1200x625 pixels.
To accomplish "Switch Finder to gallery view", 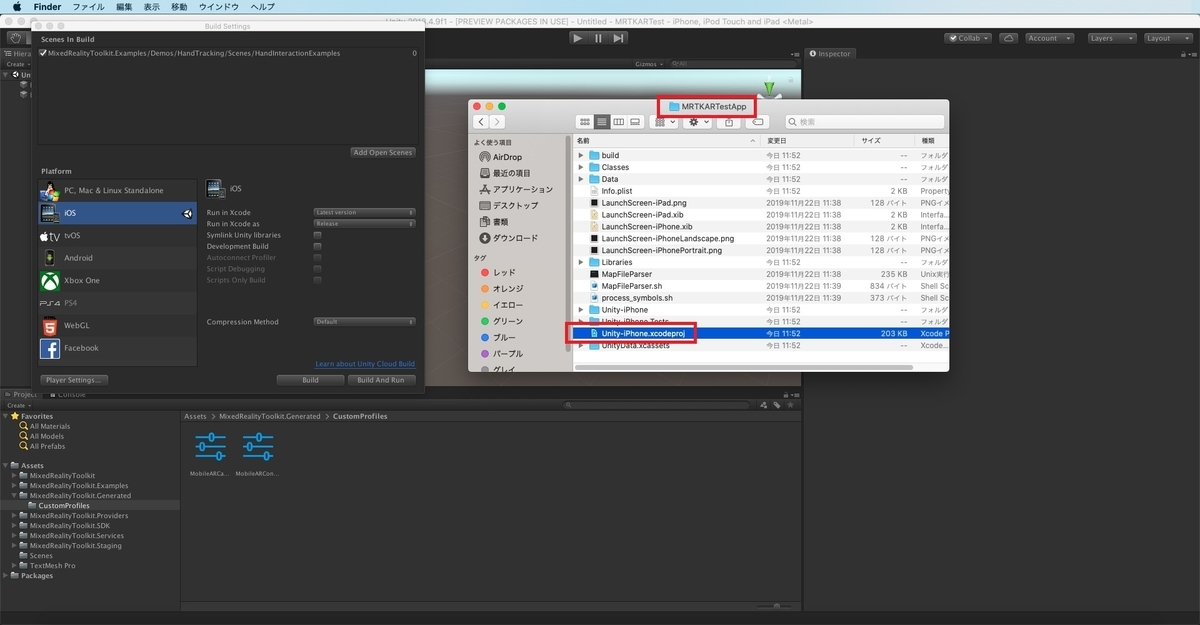I will click(635, 122).
